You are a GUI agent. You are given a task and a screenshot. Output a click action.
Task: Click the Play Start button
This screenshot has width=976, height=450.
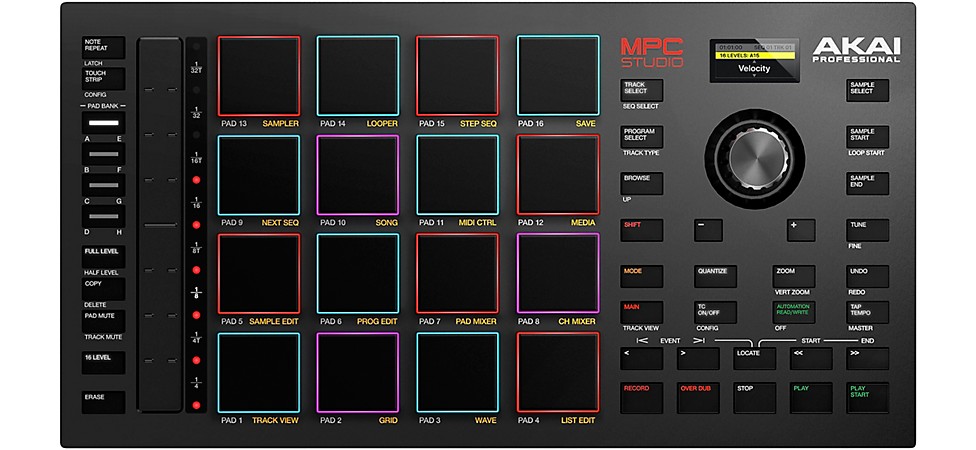click(x=867, y=398)
